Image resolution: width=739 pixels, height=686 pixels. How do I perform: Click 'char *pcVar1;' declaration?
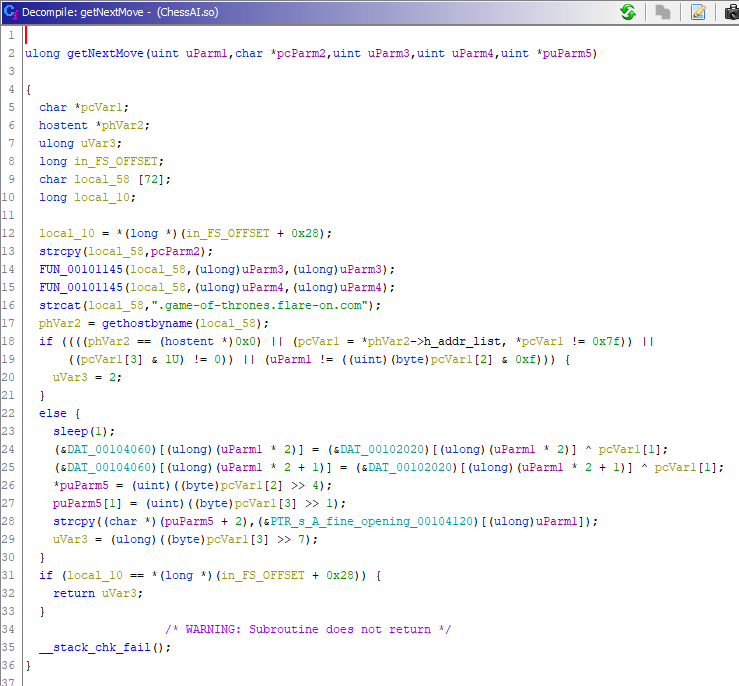pos(83,107)
